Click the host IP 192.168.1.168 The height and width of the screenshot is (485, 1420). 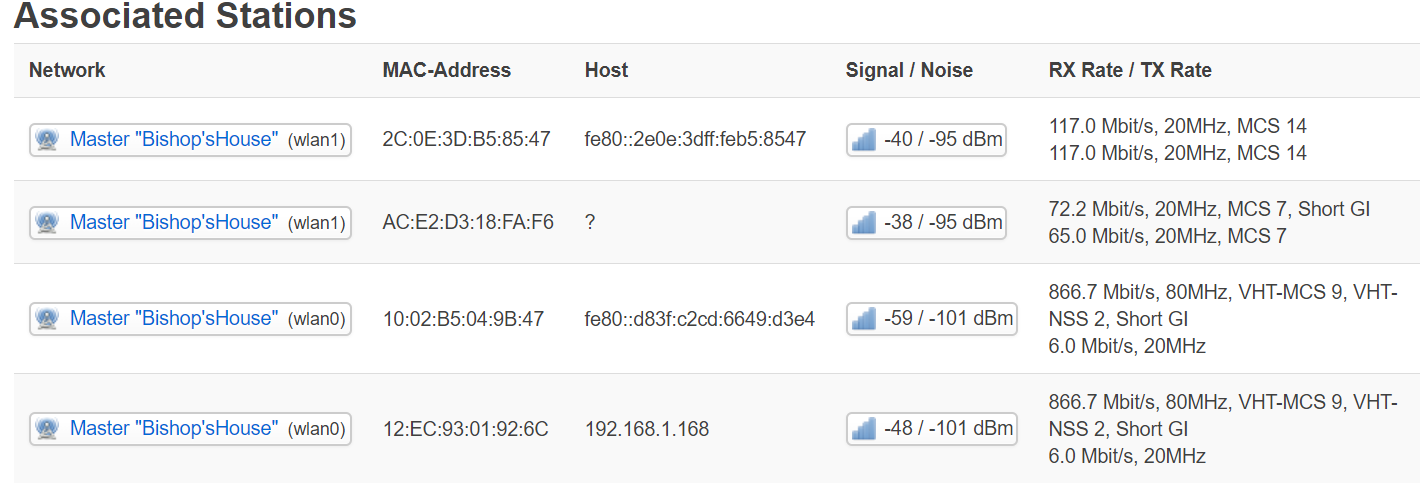pos(646,429)
